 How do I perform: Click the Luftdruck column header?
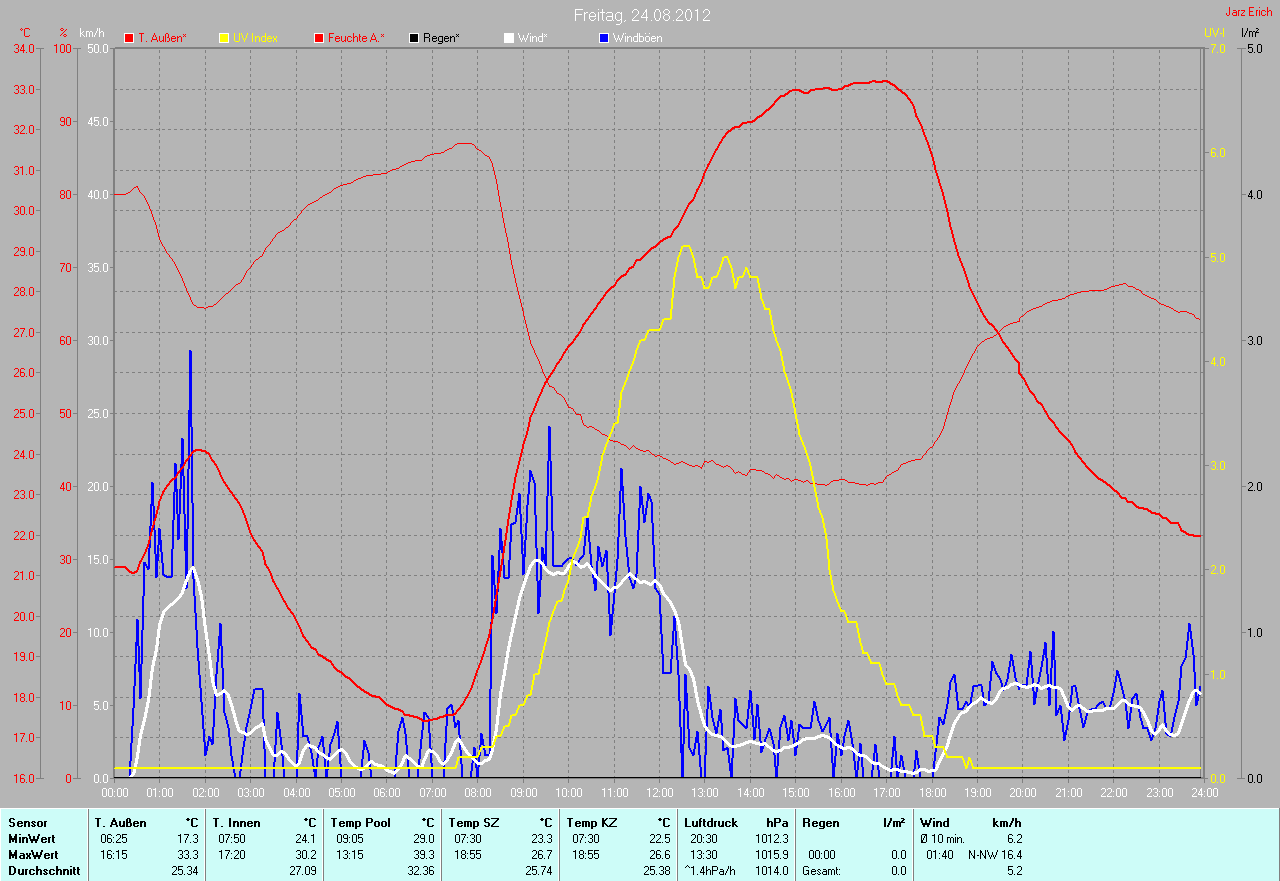(x=709, y=822)
